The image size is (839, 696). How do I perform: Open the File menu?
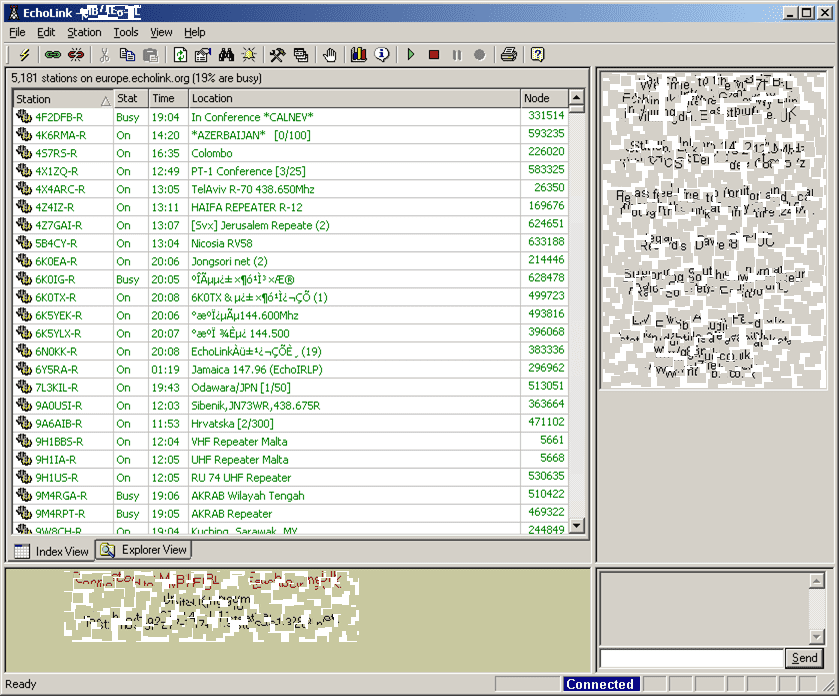tap(17, 32)
